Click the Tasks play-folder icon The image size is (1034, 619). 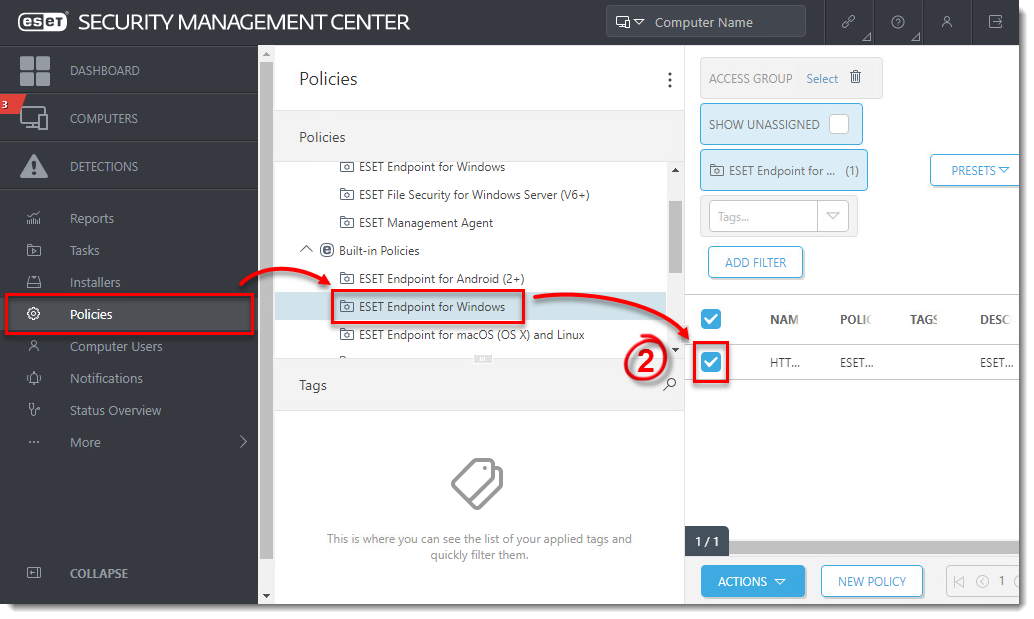34,251
